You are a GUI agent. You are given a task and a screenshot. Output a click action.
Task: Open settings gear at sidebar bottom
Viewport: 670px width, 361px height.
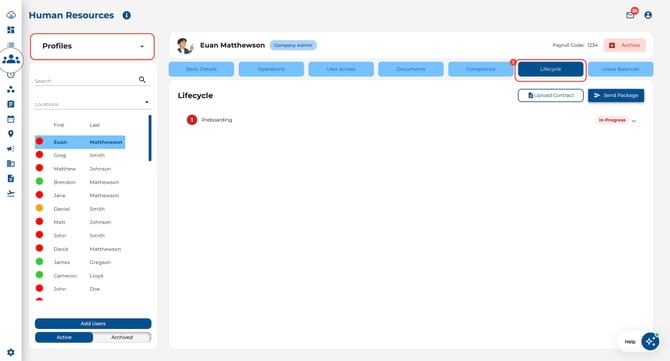[11, 352]
